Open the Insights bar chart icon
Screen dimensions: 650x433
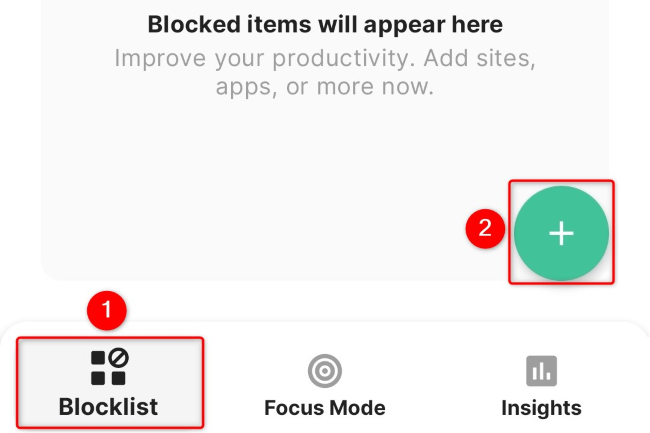coord(541,370)
